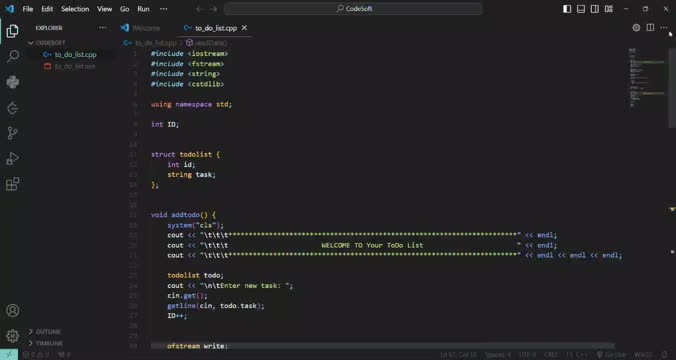Image resolution: width=676 pixels, height=360 pixels.
Task: Click the split editor right icon
Action: pos(650,28)
